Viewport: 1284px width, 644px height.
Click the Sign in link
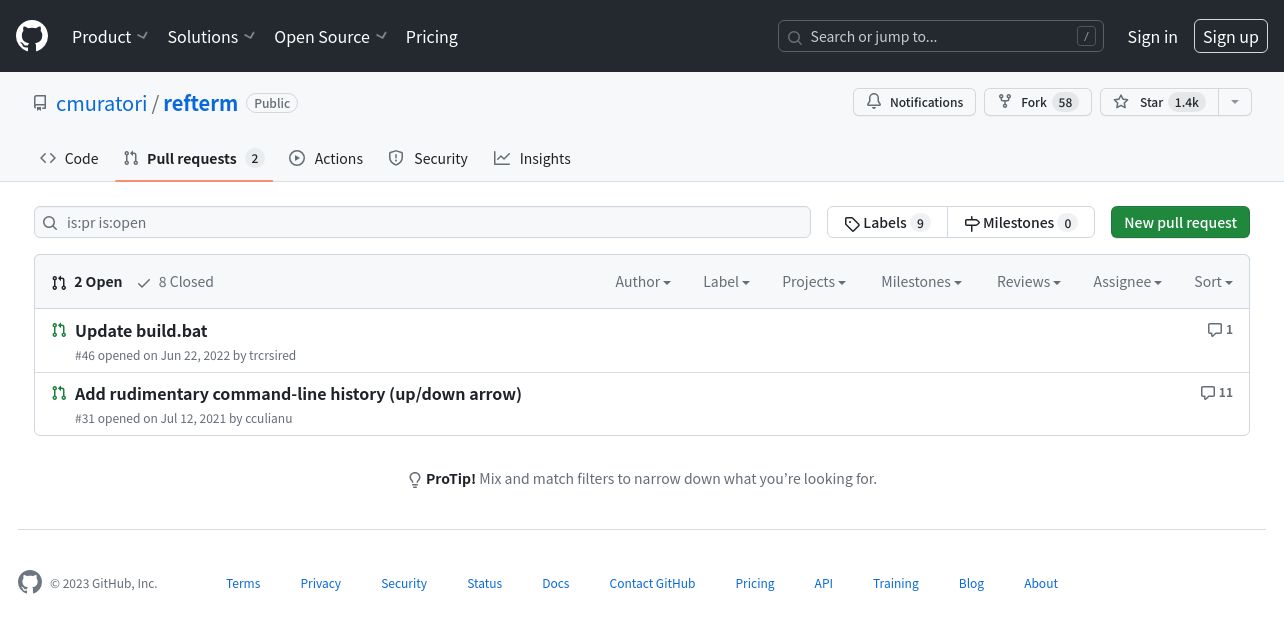[1152, 37]
